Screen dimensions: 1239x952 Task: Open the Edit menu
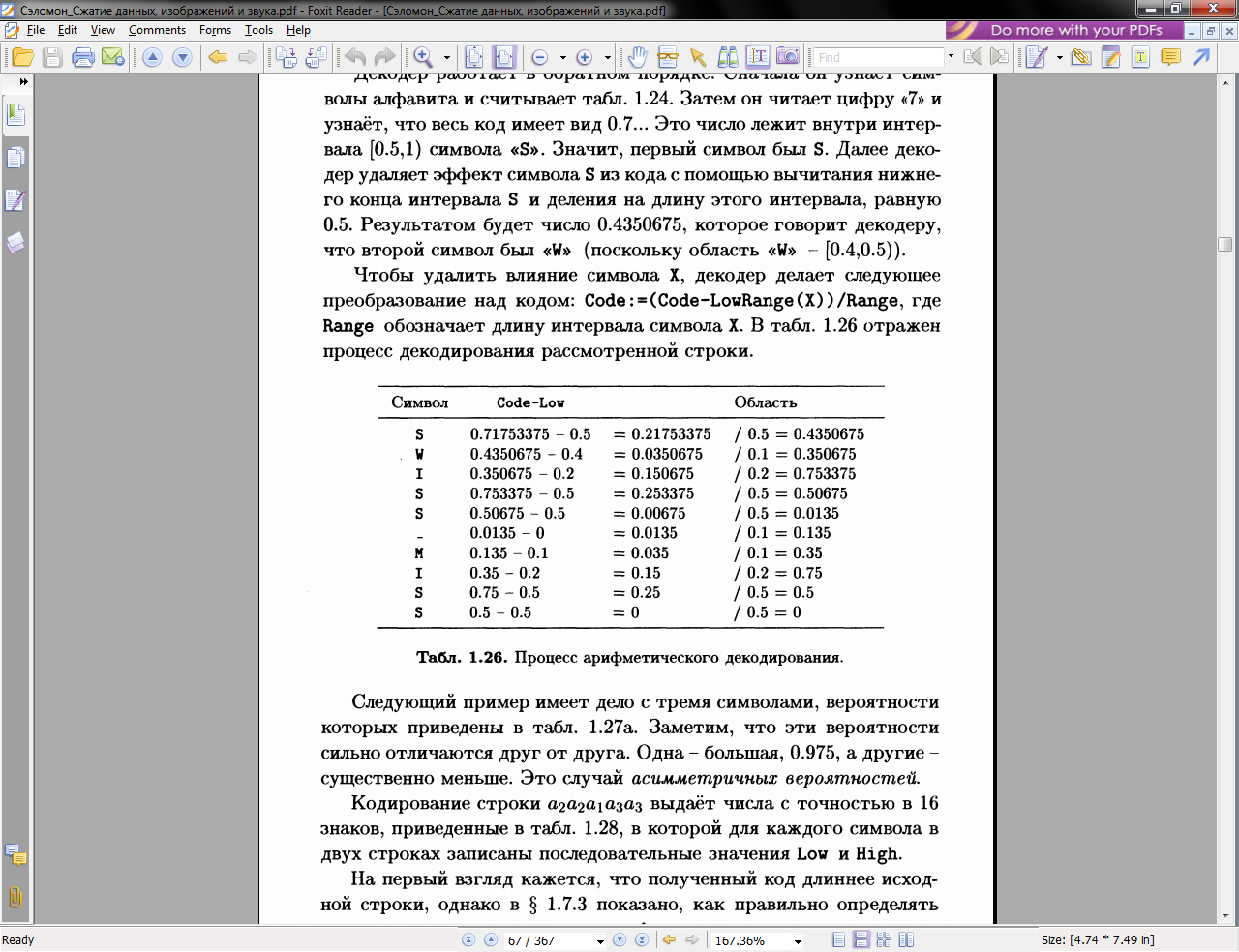(x=68, y=30)
